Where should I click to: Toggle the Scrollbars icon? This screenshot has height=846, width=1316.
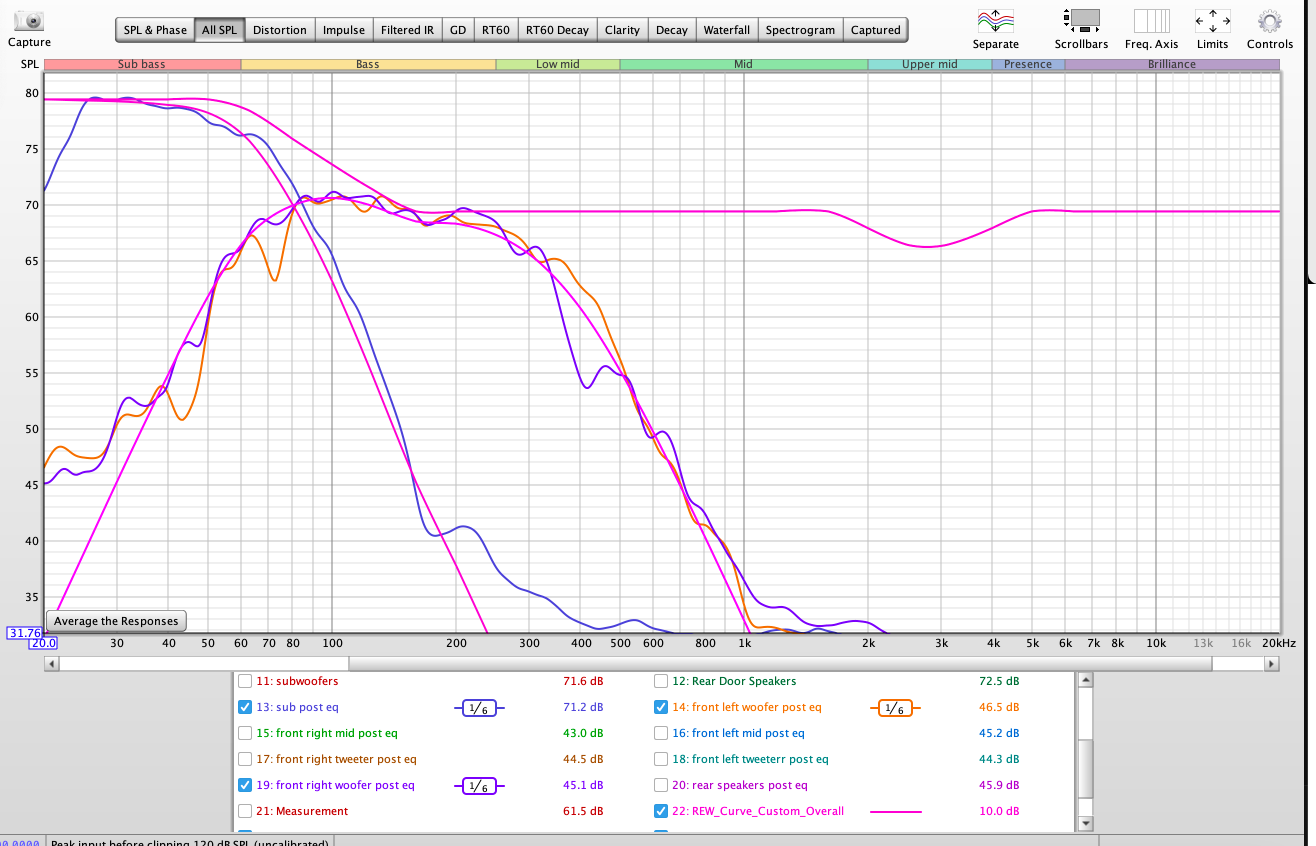click(1081, 20)
